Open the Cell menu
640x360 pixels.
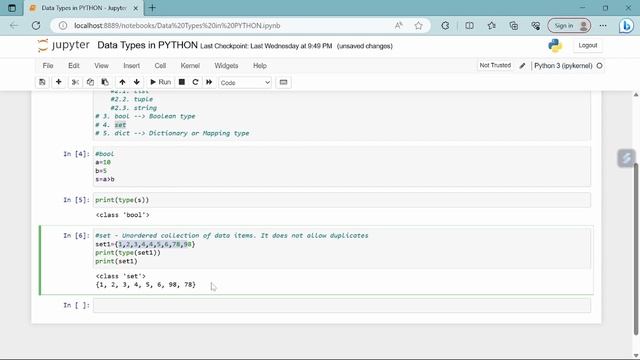(160, 66)
